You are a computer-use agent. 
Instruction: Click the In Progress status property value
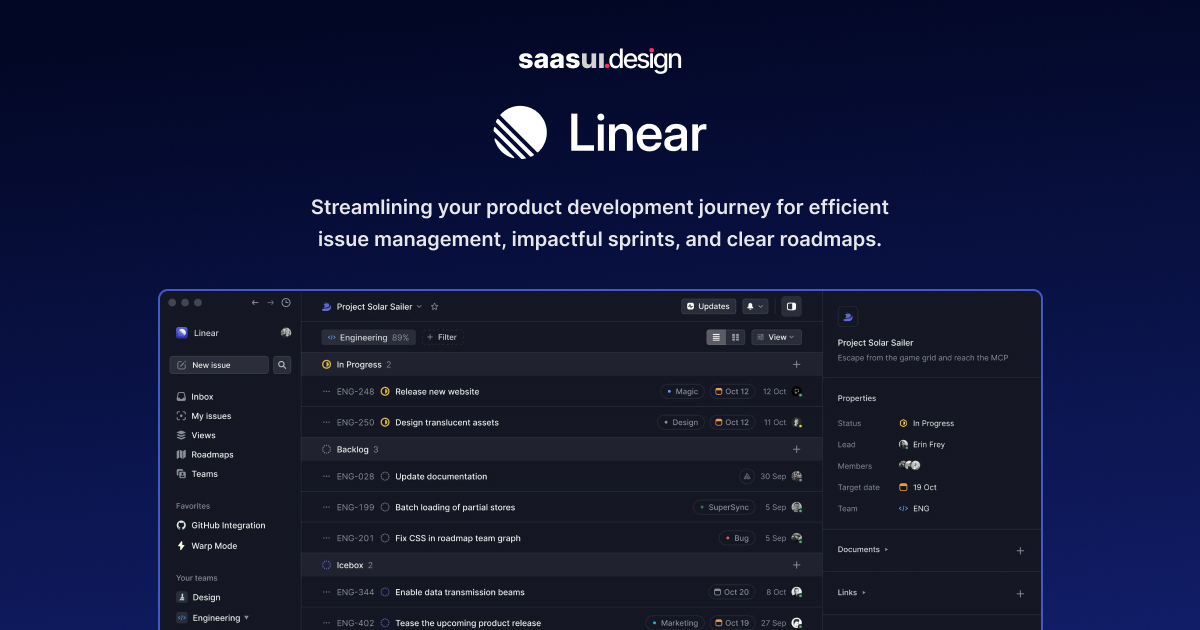(x=926, y=424)
